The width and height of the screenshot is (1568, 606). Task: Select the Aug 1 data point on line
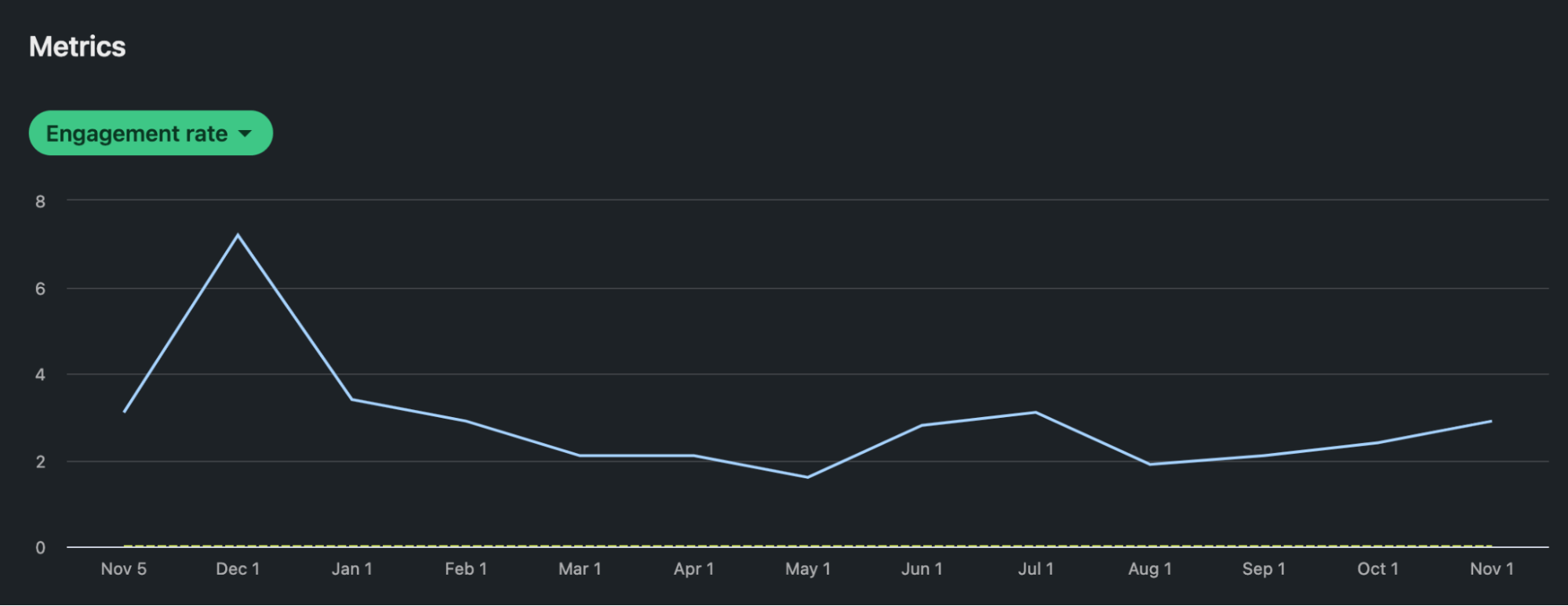click(x=1149, y=464)
